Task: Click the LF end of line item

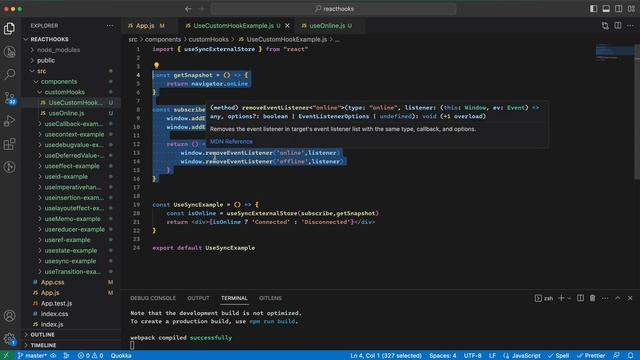Action: click(492, 356)
